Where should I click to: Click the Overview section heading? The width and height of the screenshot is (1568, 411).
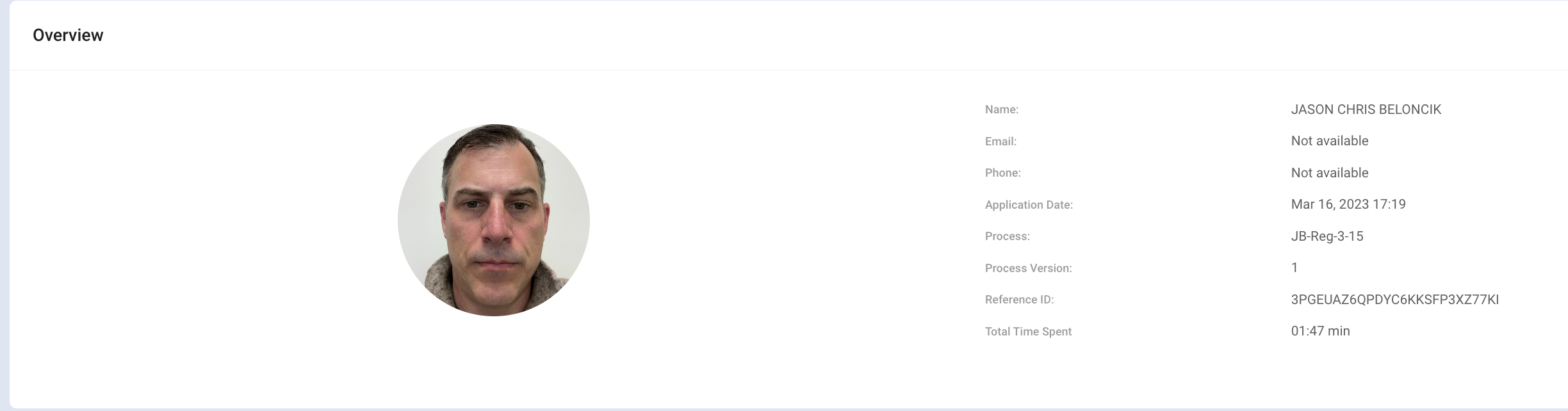(68, 35)
